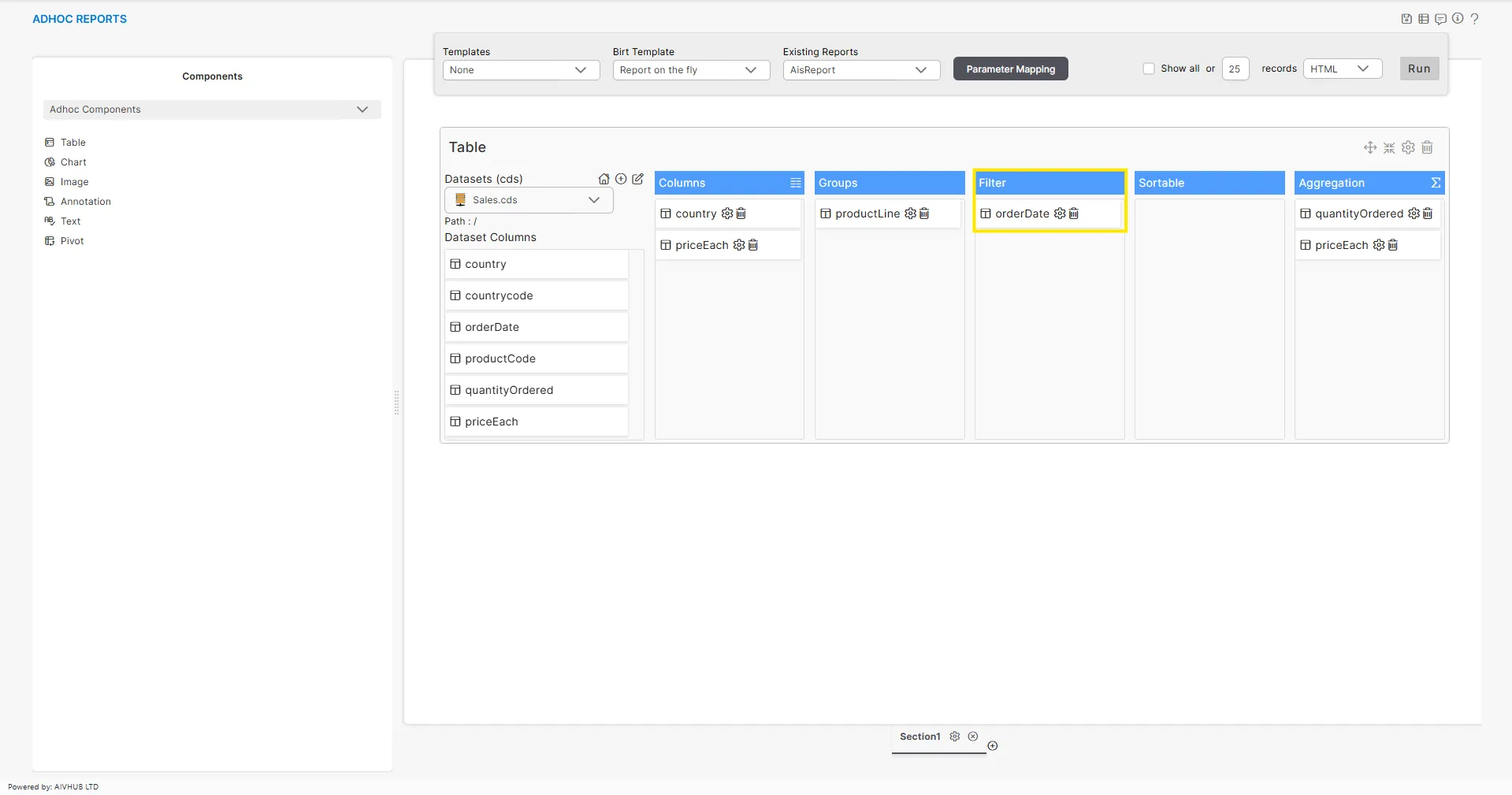Select the Section1 tab

tap(919, 737)
